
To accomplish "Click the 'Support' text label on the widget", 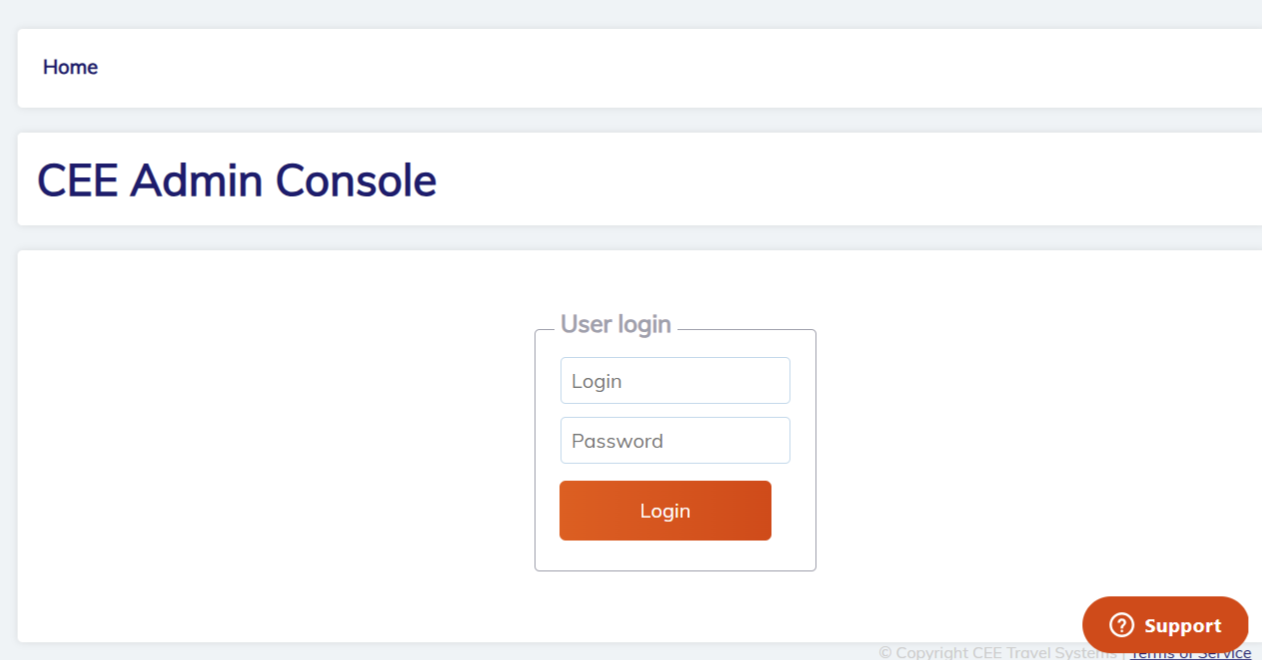I will click(1183, 626).
